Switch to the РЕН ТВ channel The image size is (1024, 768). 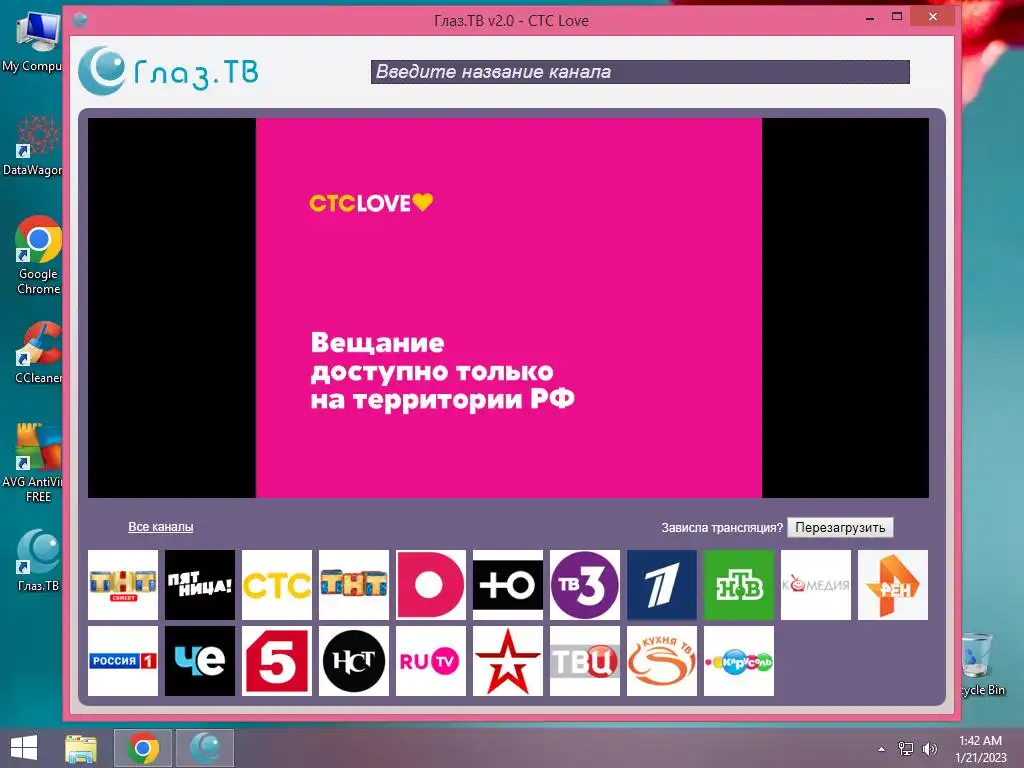coord(893,584)
